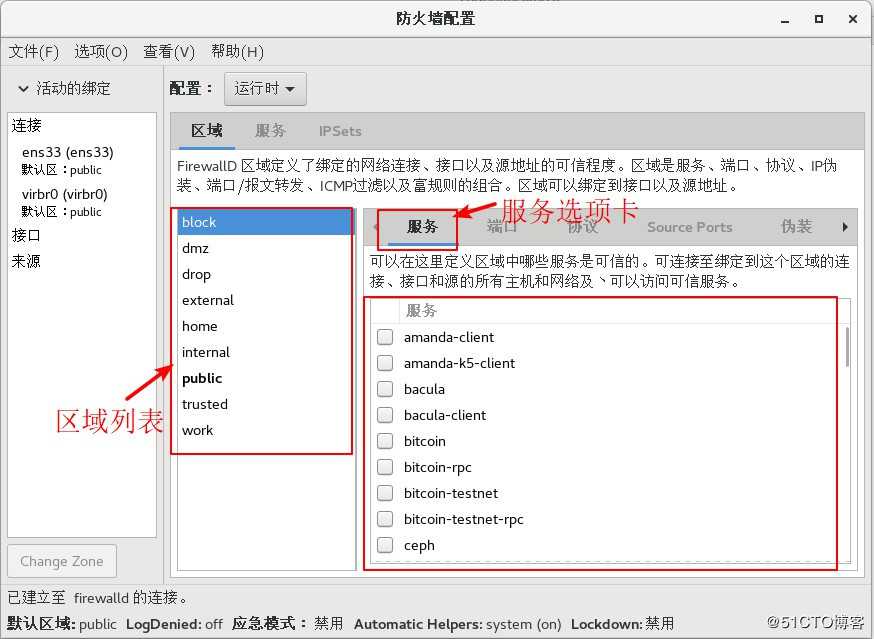The width and height of the screenshot is (874, 639).
Task: Enable the amanda-client service checkbox
Action: point(385,337)
